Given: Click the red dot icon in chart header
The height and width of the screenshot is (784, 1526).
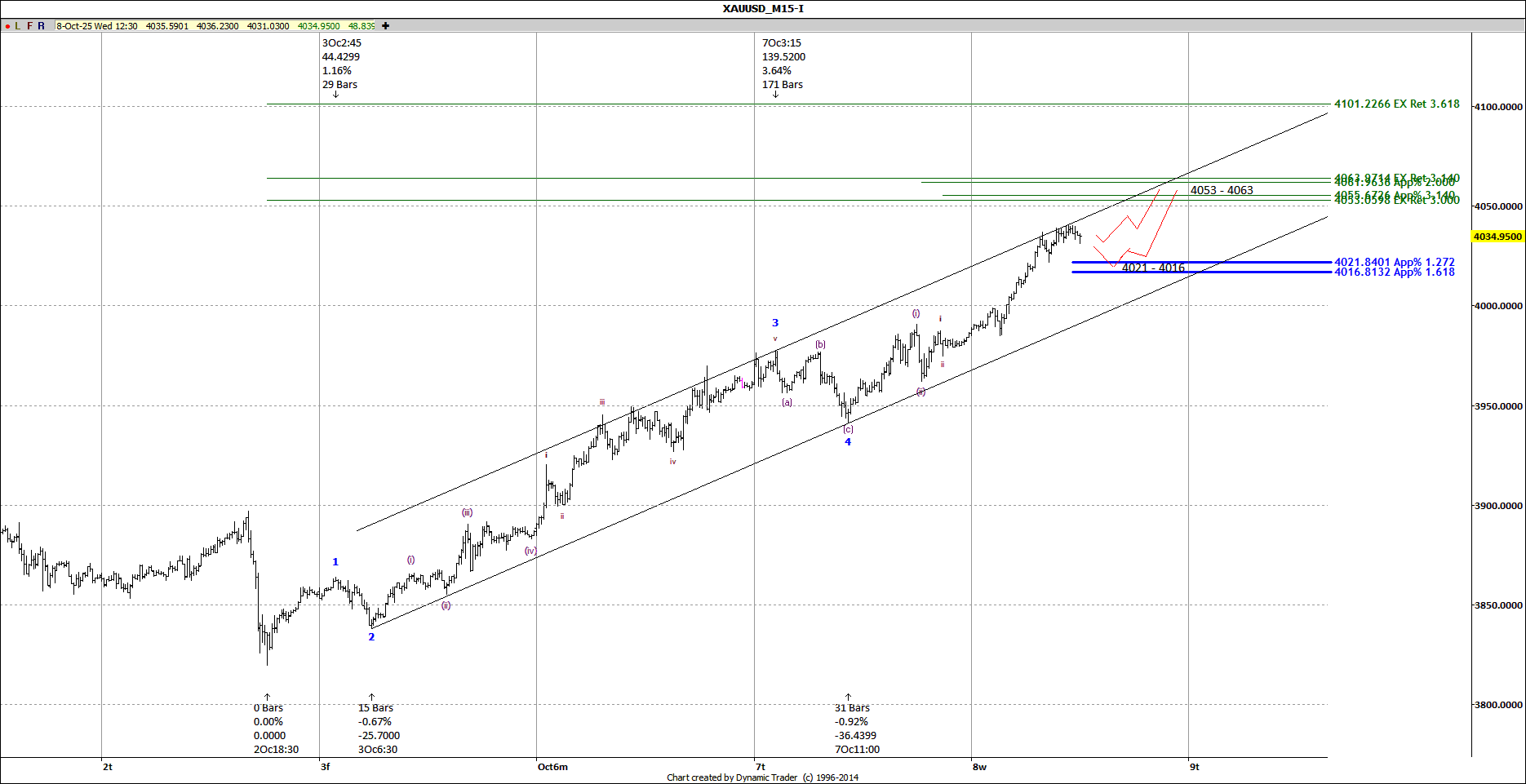Looking at the screenshot, I should tap(7, 26).
